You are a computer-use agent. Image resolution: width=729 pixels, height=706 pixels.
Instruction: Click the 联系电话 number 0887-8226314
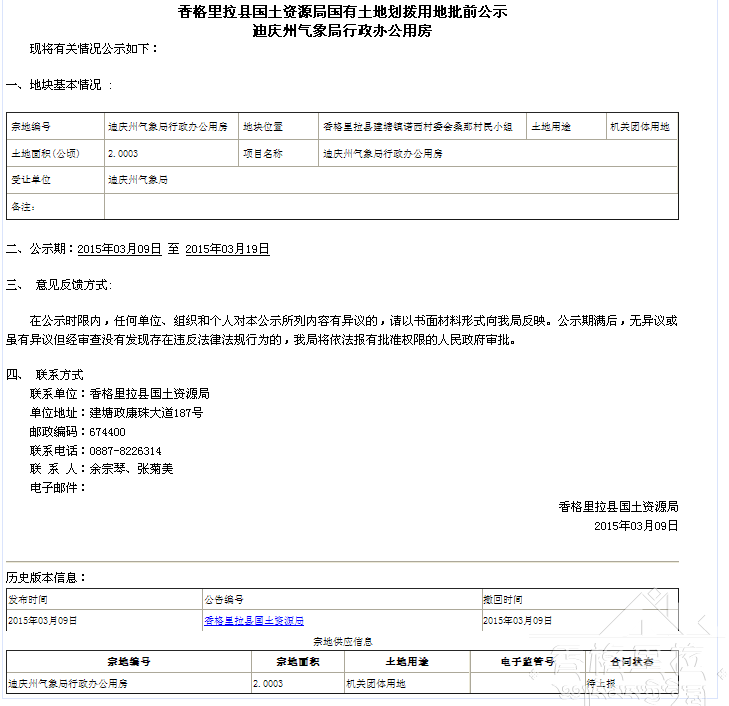click(x=125, y=451)
